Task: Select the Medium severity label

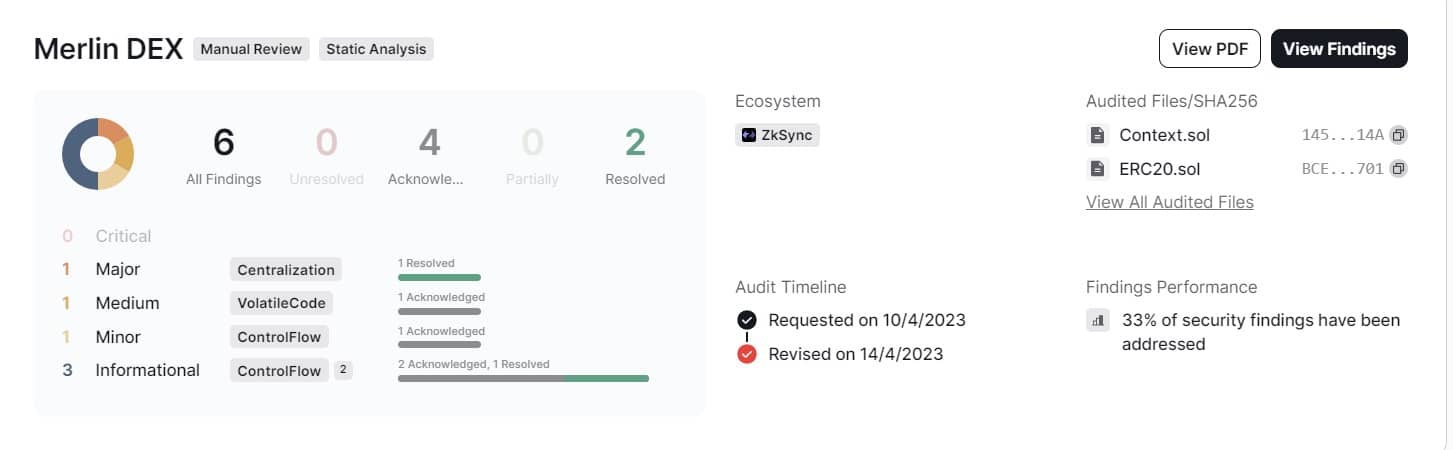Action: click(x=127, y=303)
